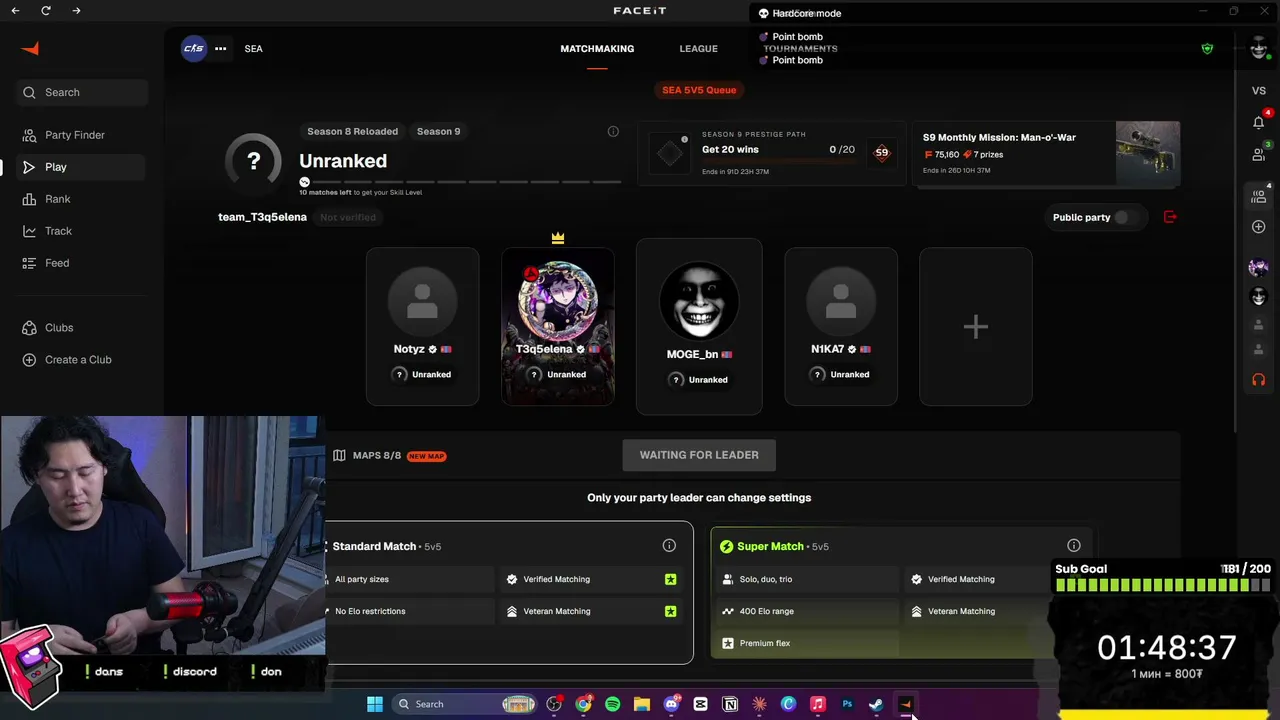The image size is (1280, 720).
Task: Open Spotify from the taskbar
Action: [x=612, y=704]
